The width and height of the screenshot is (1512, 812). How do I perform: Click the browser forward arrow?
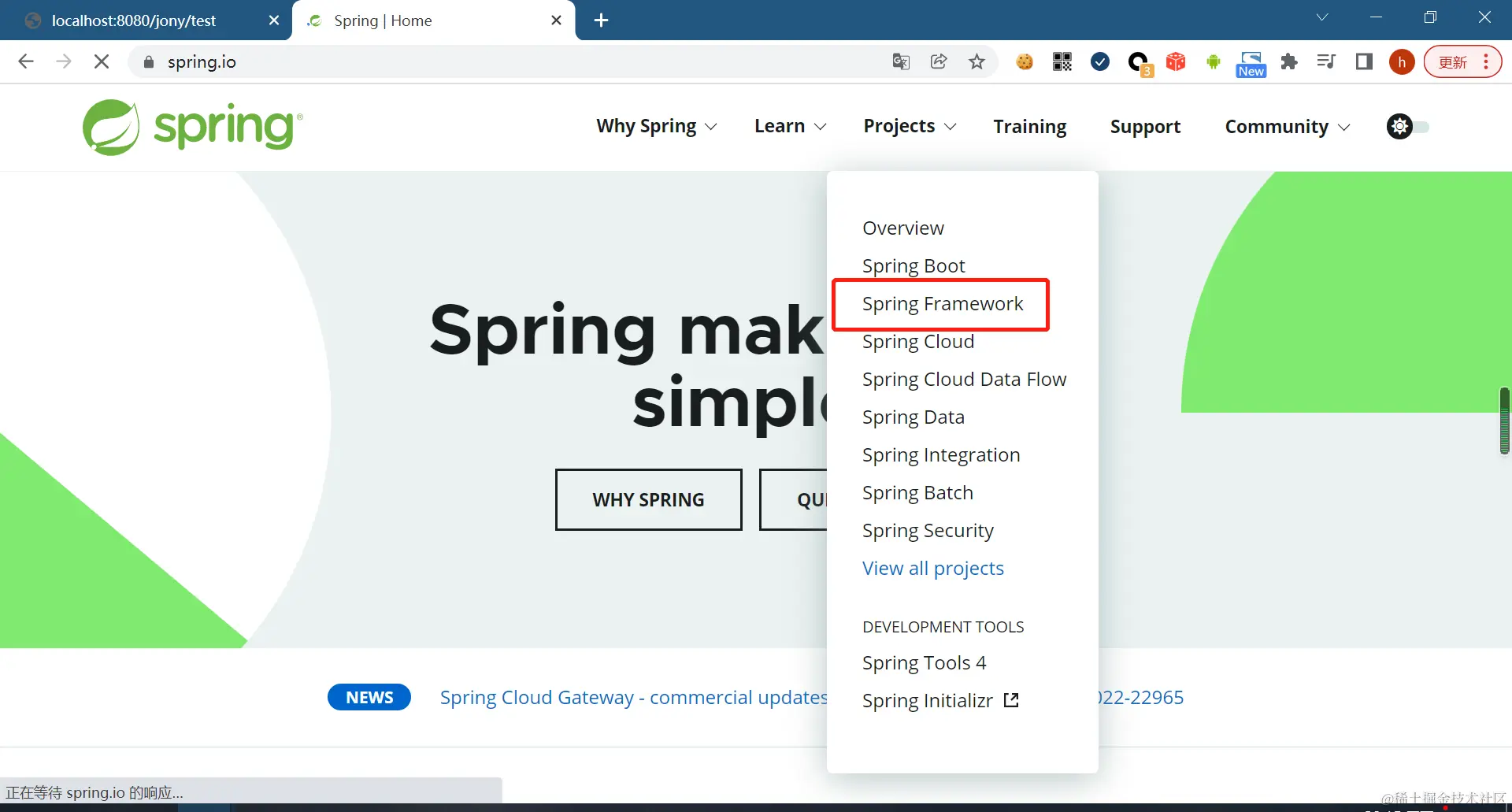pyautogui.click(x=64, y=61)
